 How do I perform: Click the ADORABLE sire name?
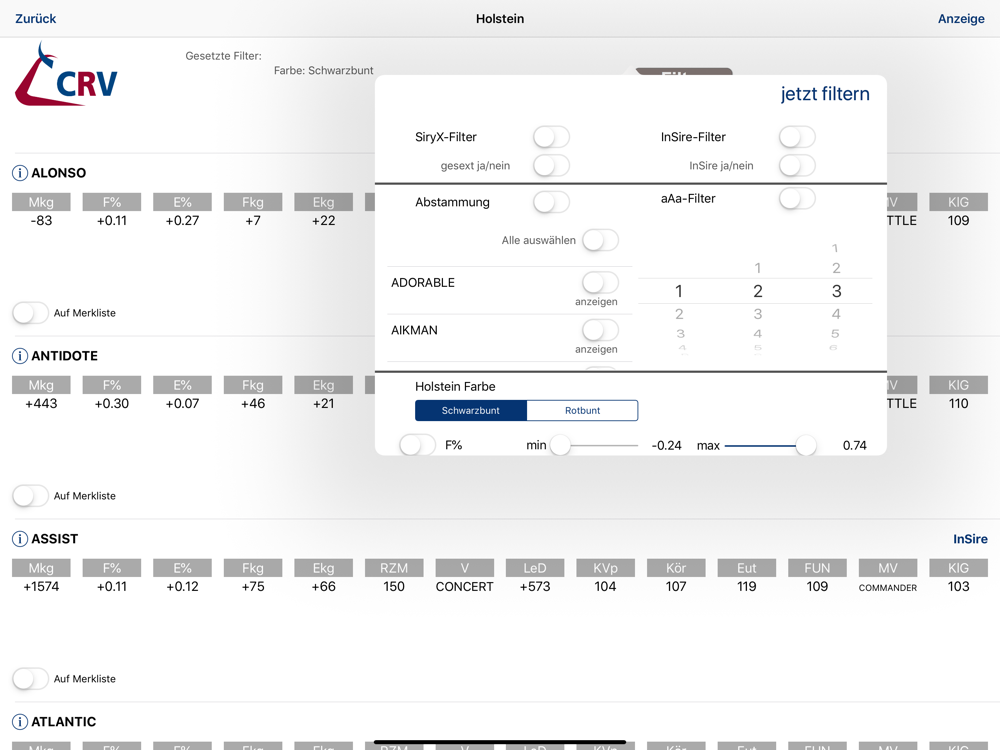pos(423,283)
